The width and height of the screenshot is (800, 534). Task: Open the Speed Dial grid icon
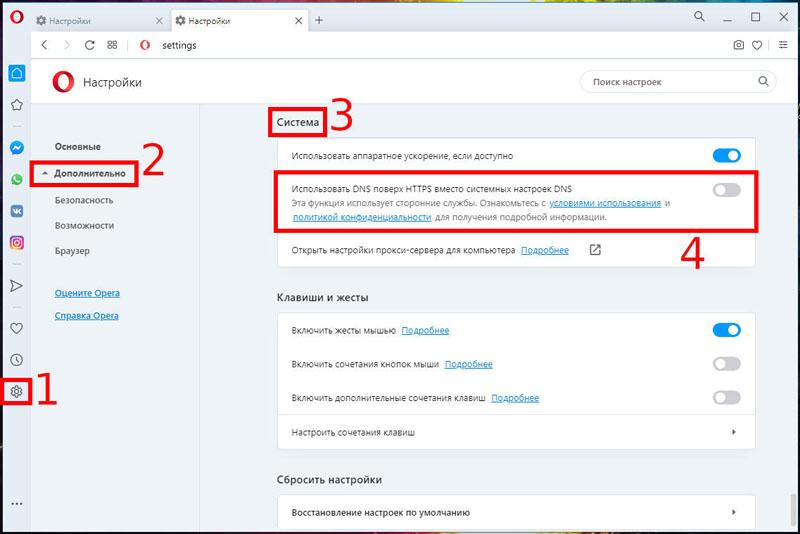tap(112, 45)
